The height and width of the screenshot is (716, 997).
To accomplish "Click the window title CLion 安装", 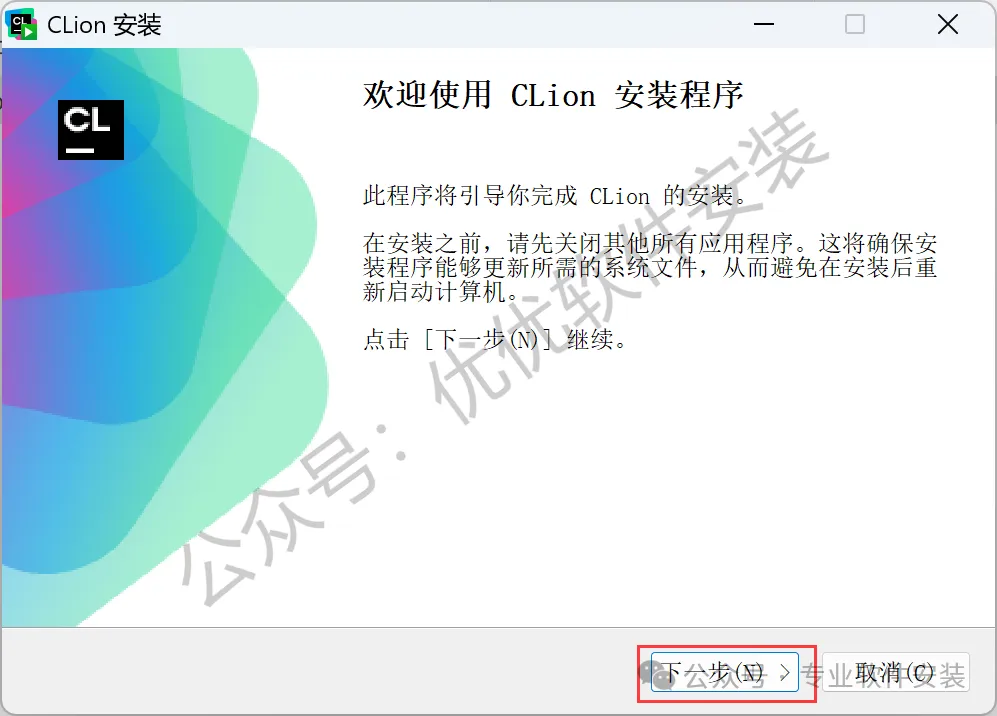I will click(104, 25).
